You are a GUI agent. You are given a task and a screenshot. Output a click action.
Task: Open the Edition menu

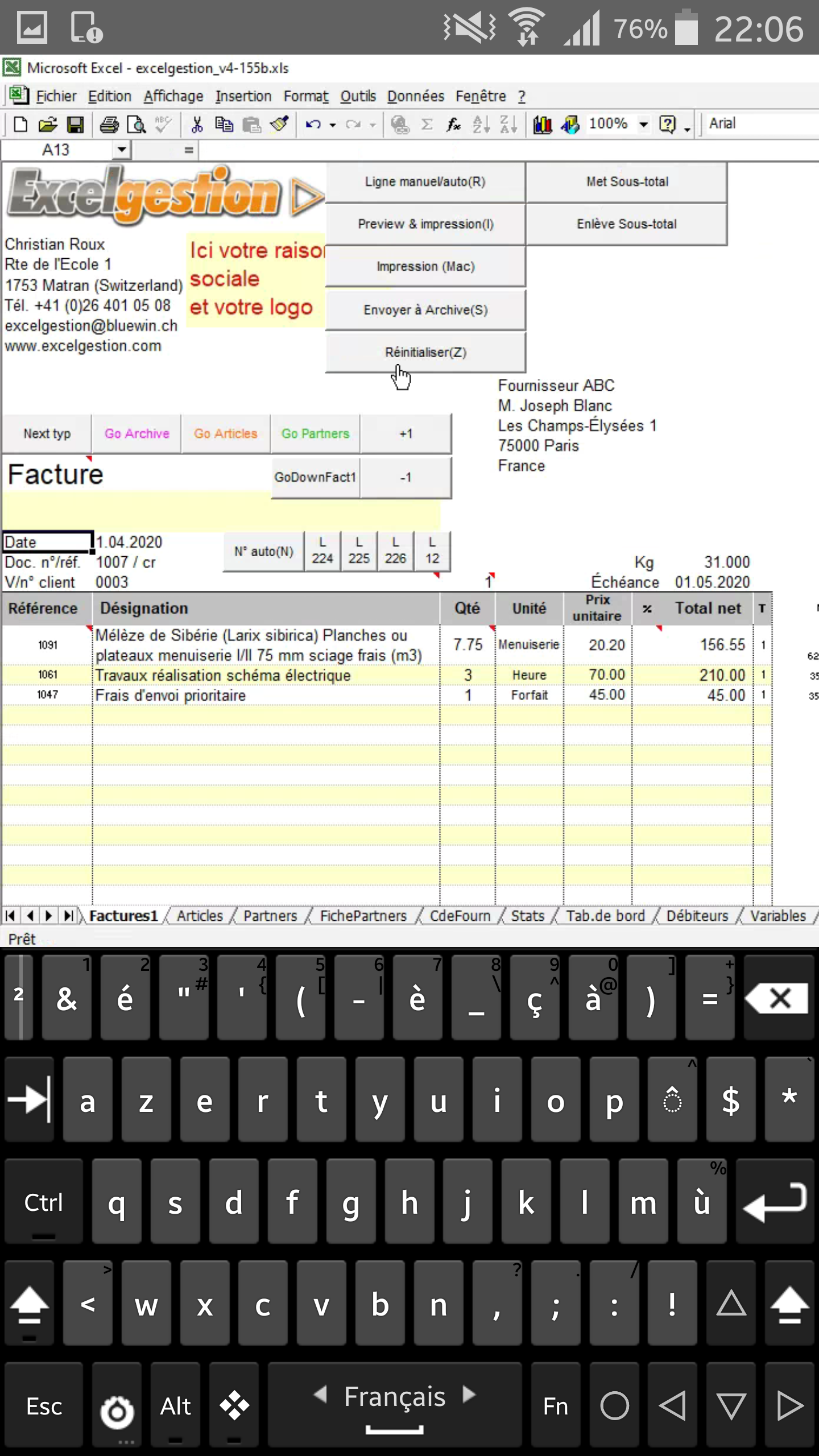click(110, 96)
